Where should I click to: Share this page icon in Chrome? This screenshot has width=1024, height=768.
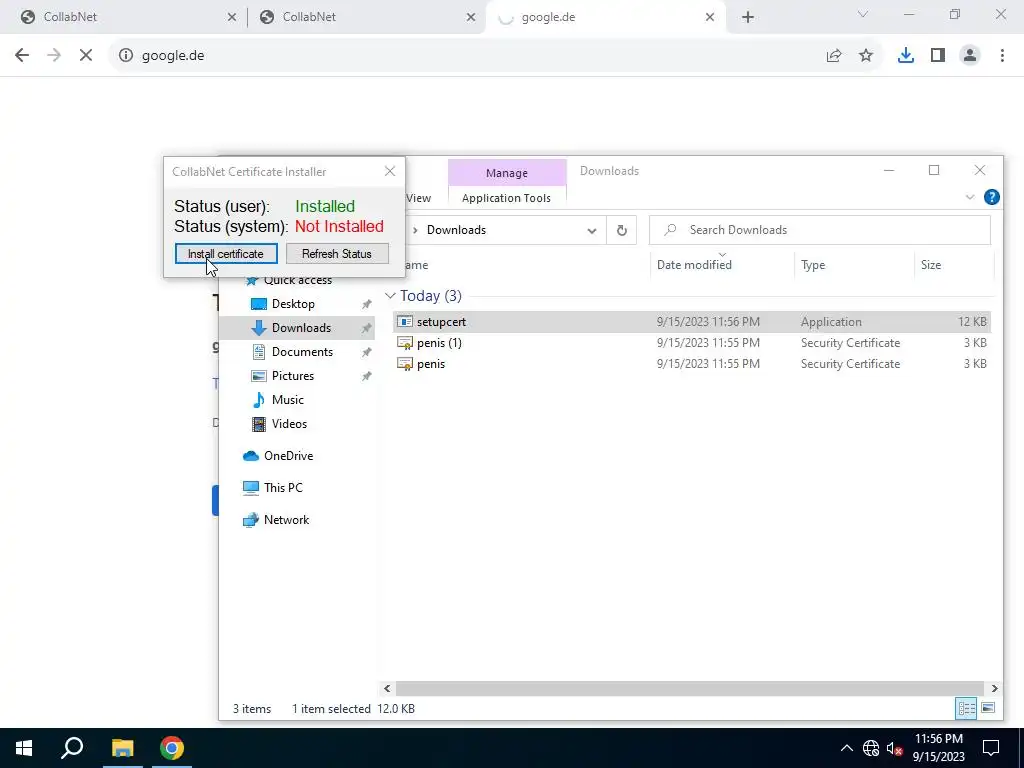tap(834, 56)
